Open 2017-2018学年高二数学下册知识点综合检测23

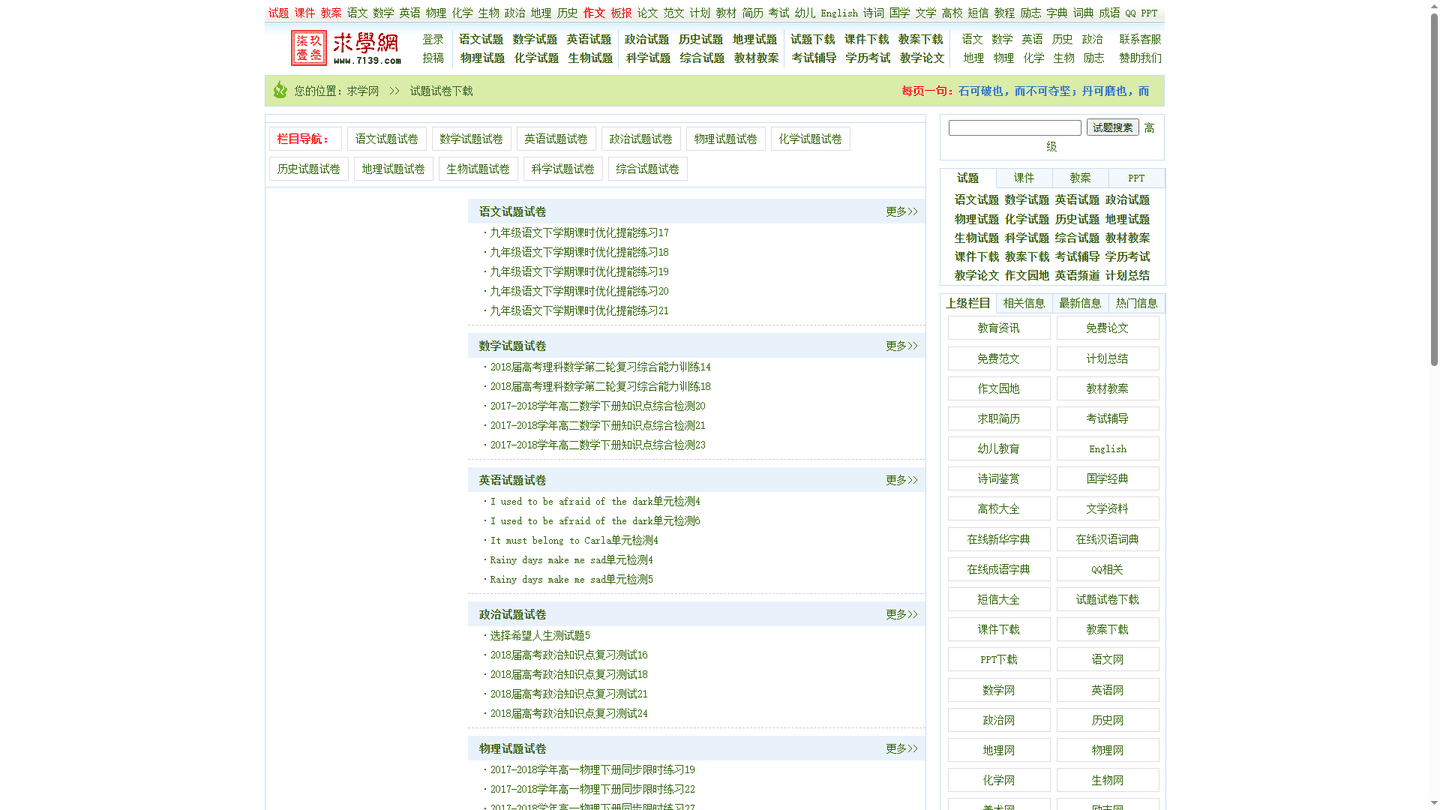click(x=598, y=445)
